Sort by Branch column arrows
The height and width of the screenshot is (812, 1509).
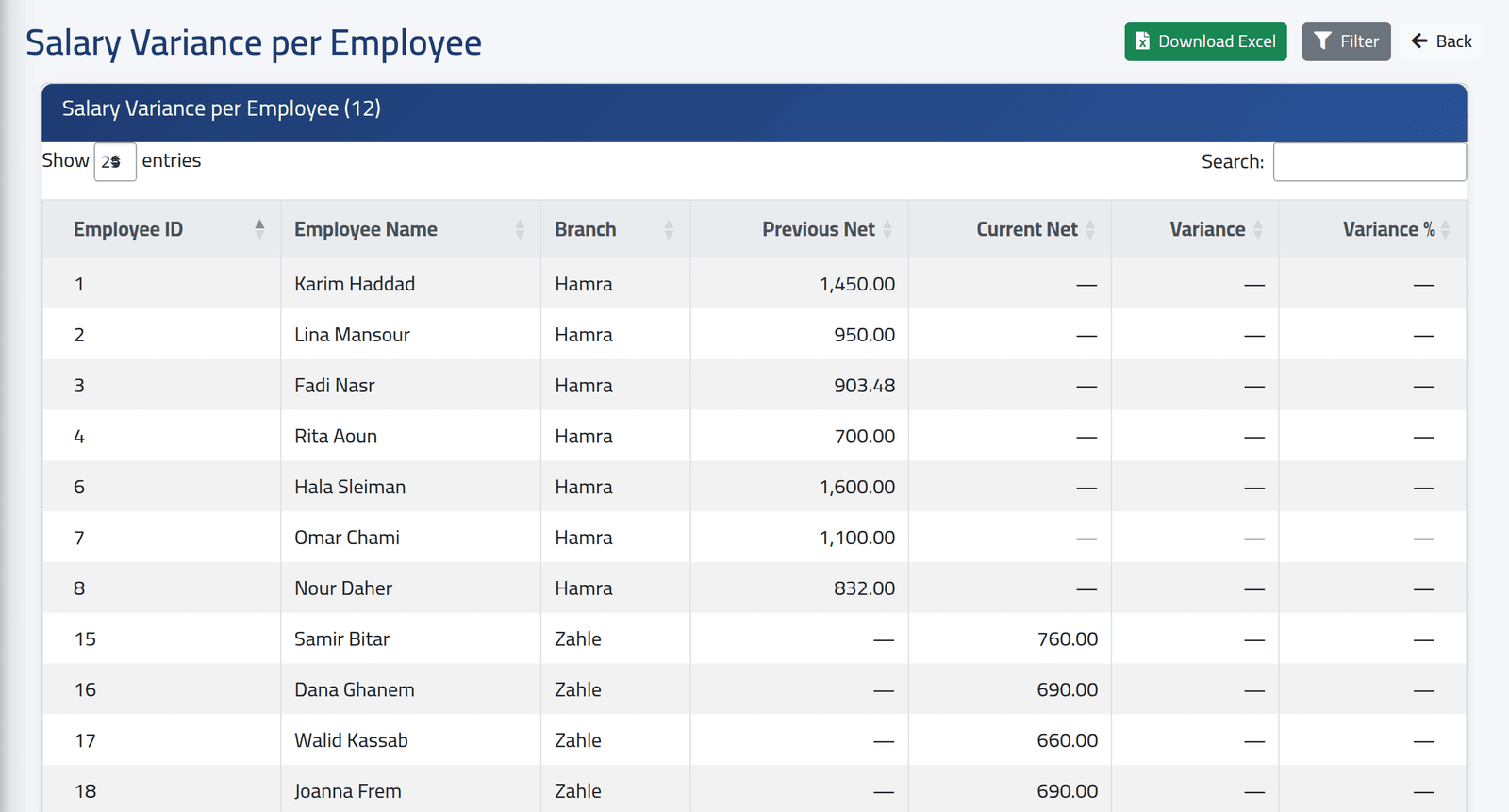click(x=669, y=229)
